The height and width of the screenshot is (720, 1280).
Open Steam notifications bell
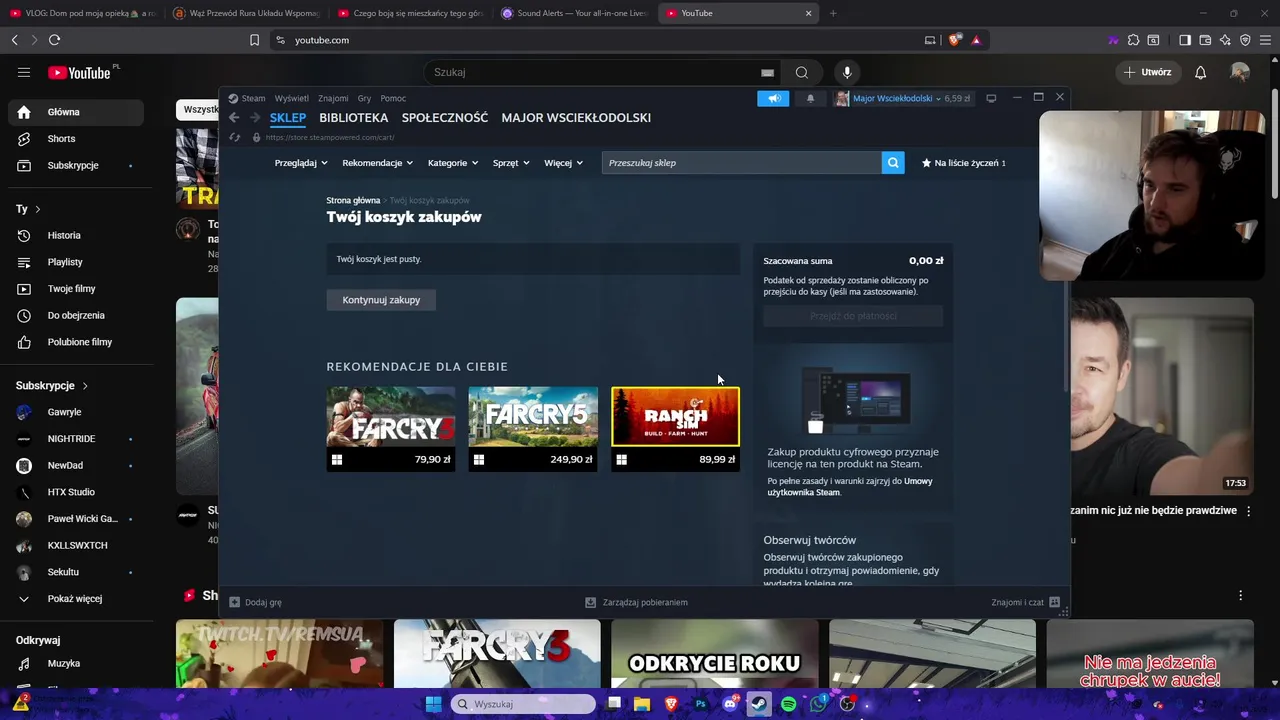tap(810, 98)
